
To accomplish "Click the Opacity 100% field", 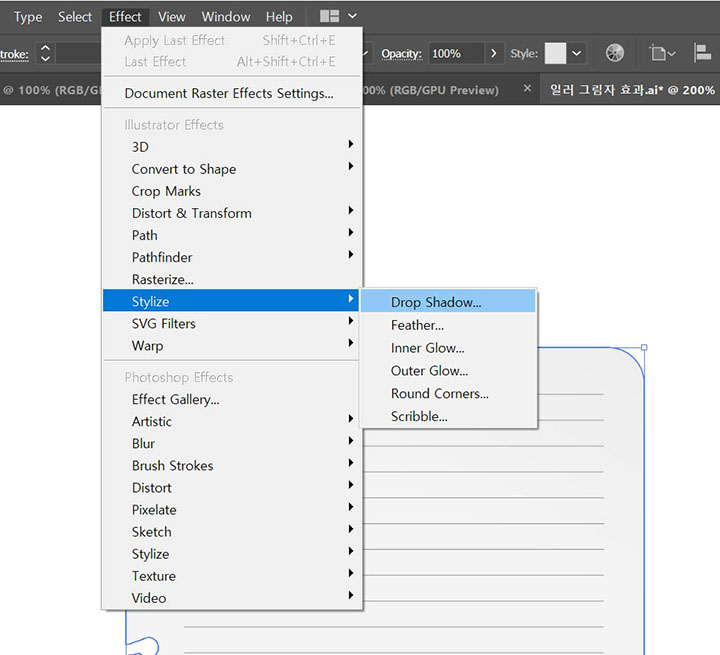I will click(456, 53).
